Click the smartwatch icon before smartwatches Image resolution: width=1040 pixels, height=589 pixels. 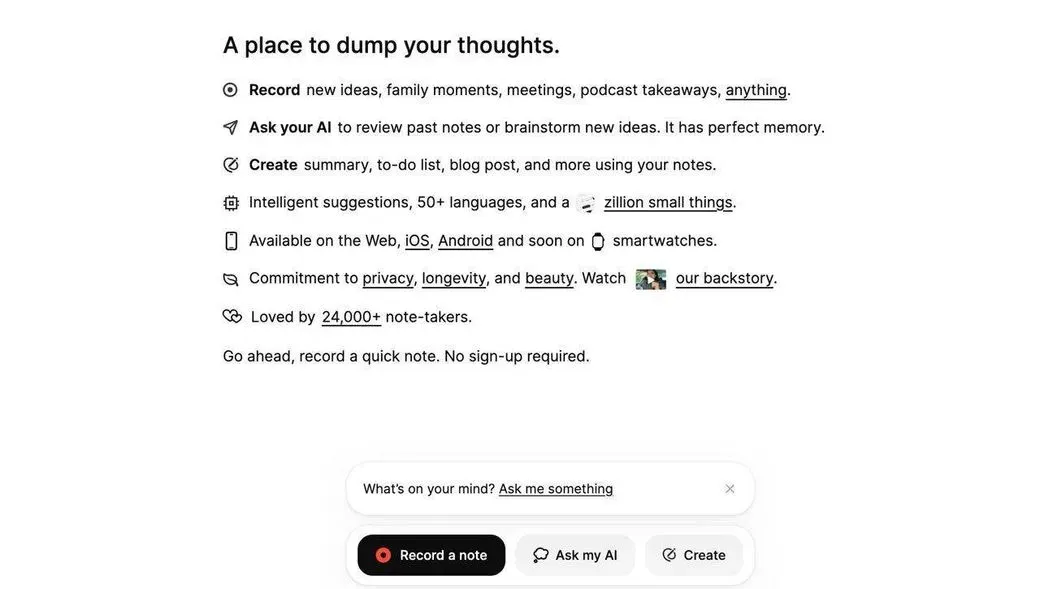coord(598,241)
